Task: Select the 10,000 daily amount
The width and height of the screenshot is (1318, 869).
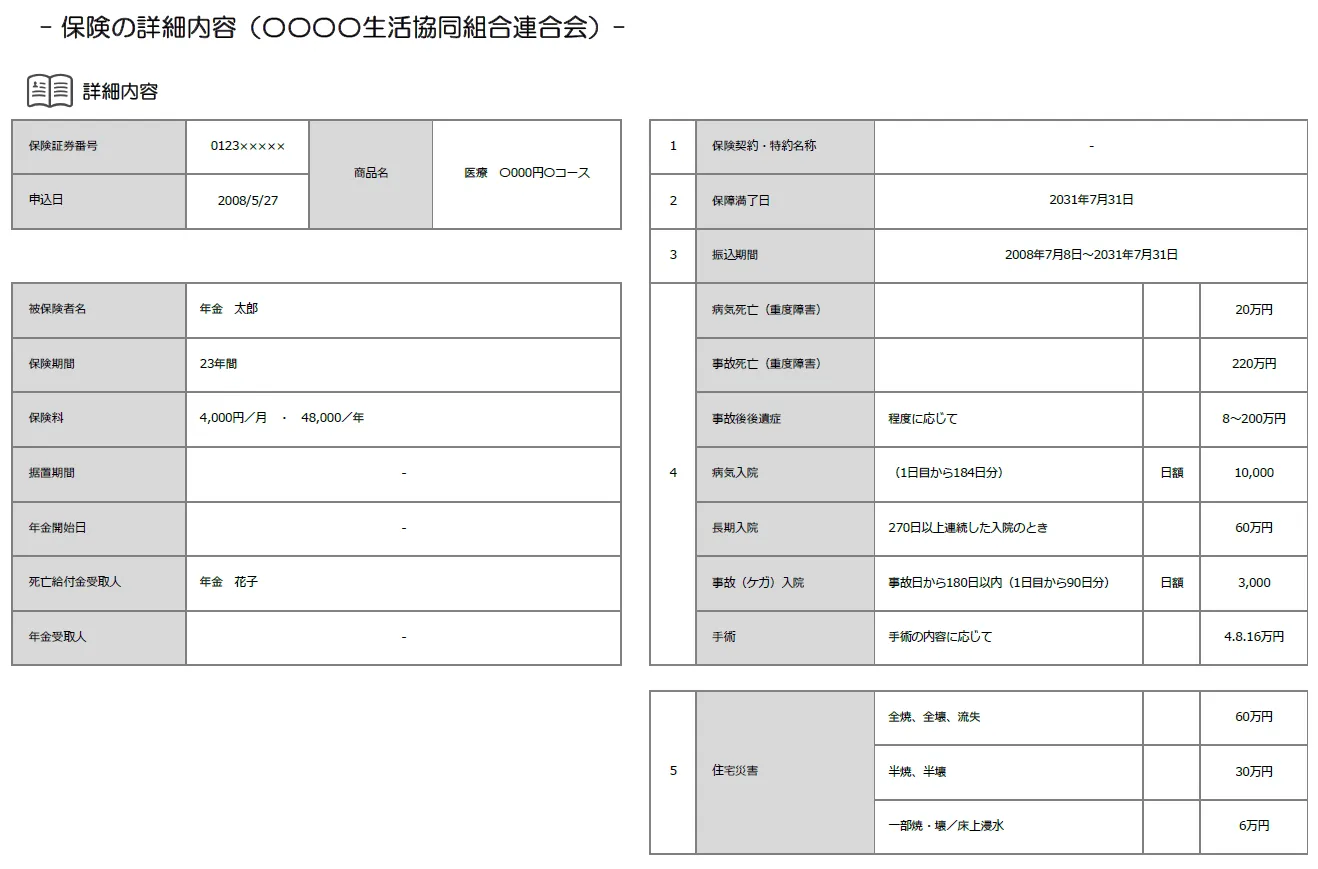Action: click(x=1254, y=473)
